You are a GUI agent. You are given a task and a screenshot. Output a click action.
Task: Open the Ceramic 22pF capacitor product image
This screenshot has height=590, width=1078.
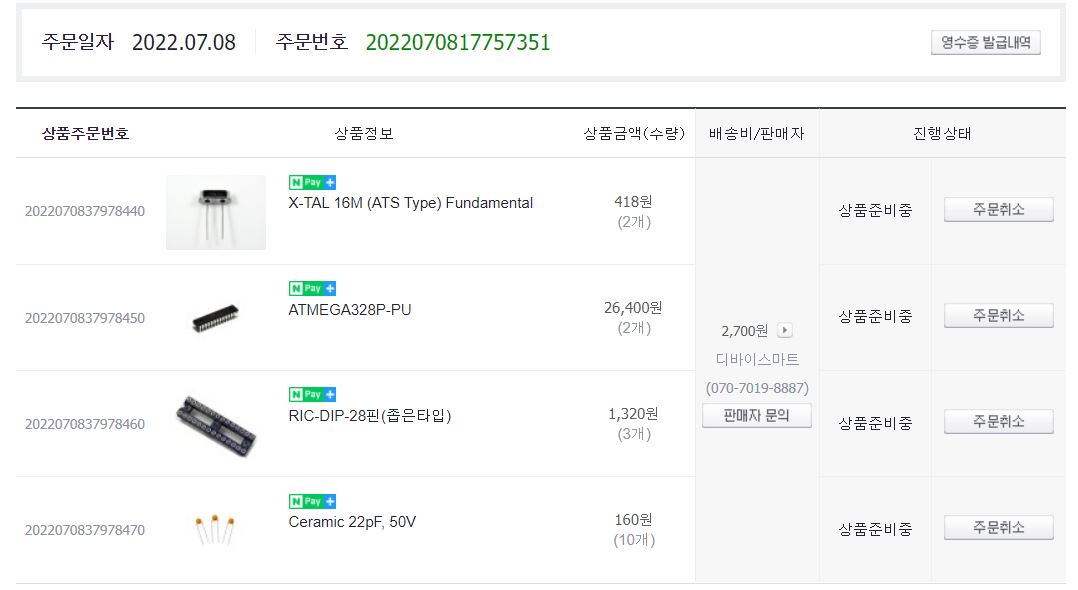click(x=215, y=529)
